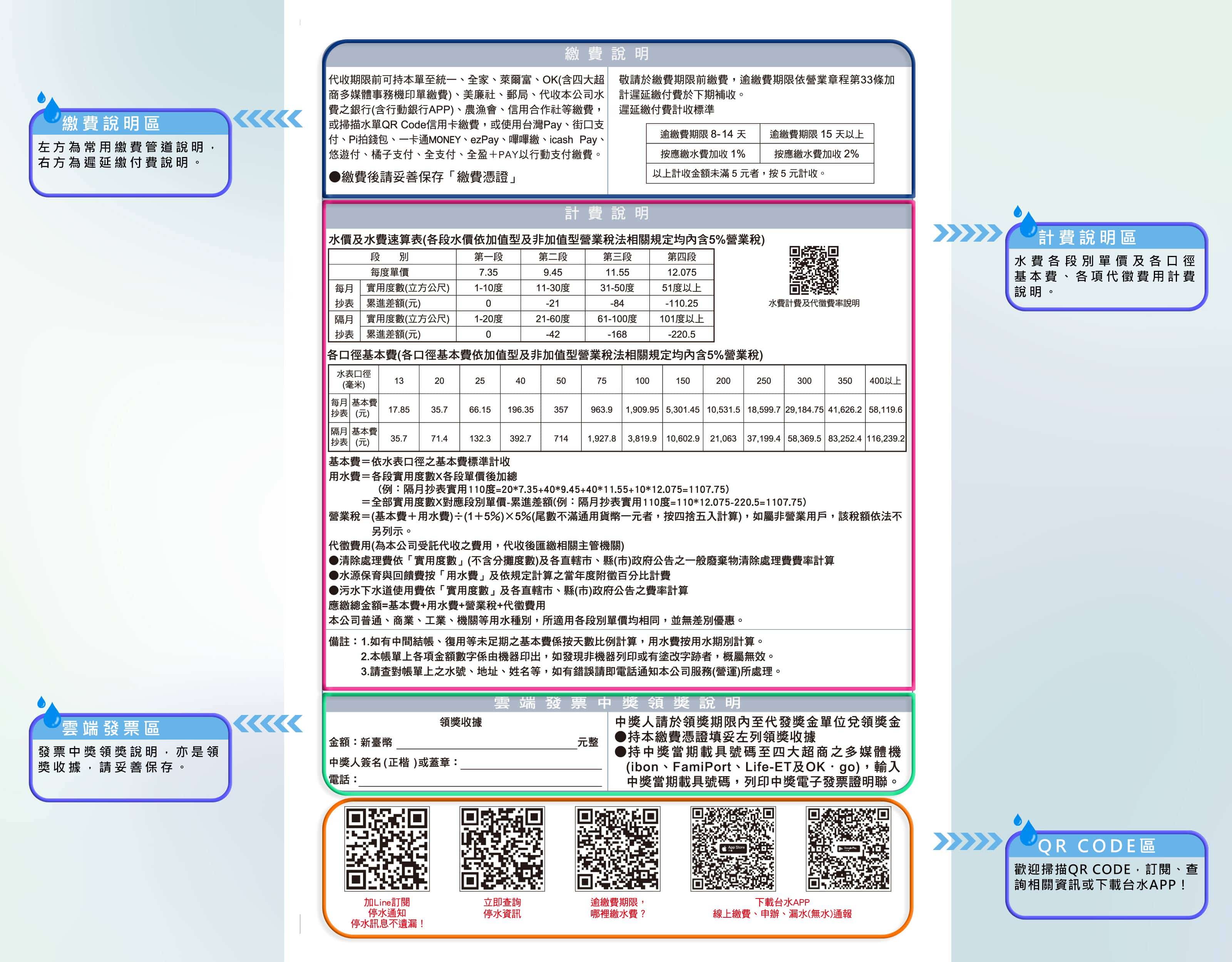1232x962 pixels.
Task: Click the 各口徑基本費 heading
Action: pyautogui.click(x=545, y=355)
